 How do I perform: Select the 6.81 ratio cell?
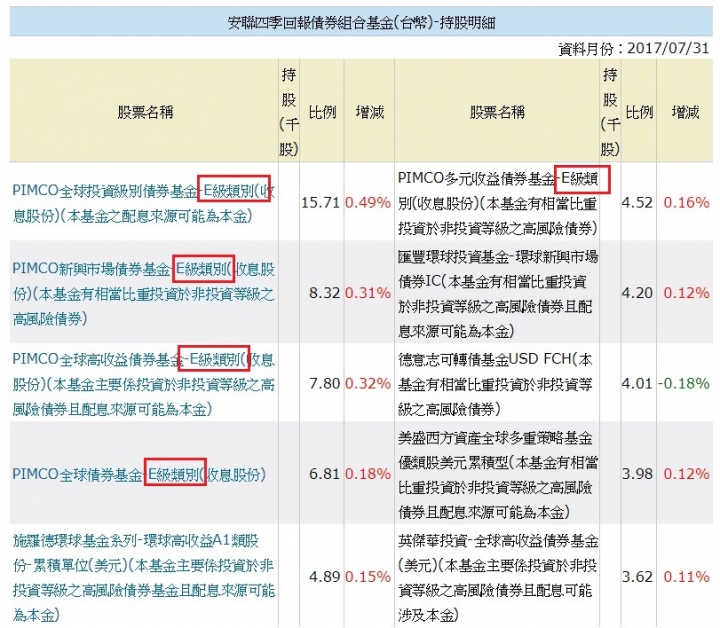(x=324, y=474)
